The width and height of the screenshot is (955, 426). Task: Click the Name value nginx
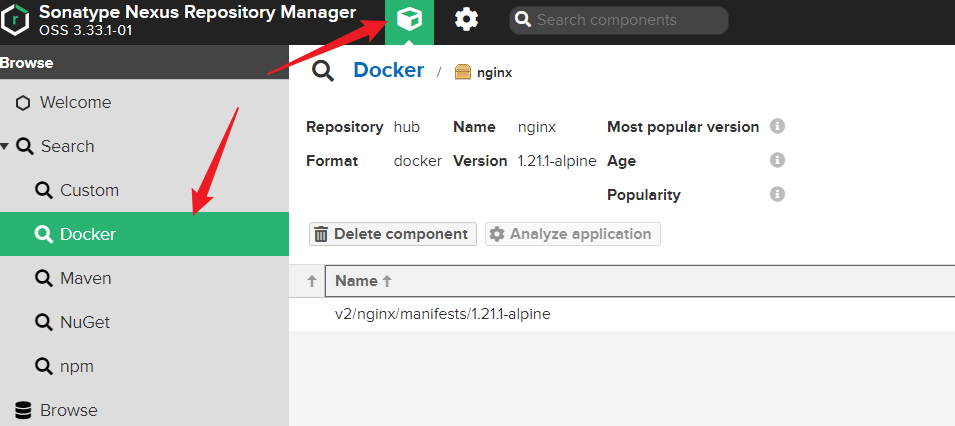(537, 128)
